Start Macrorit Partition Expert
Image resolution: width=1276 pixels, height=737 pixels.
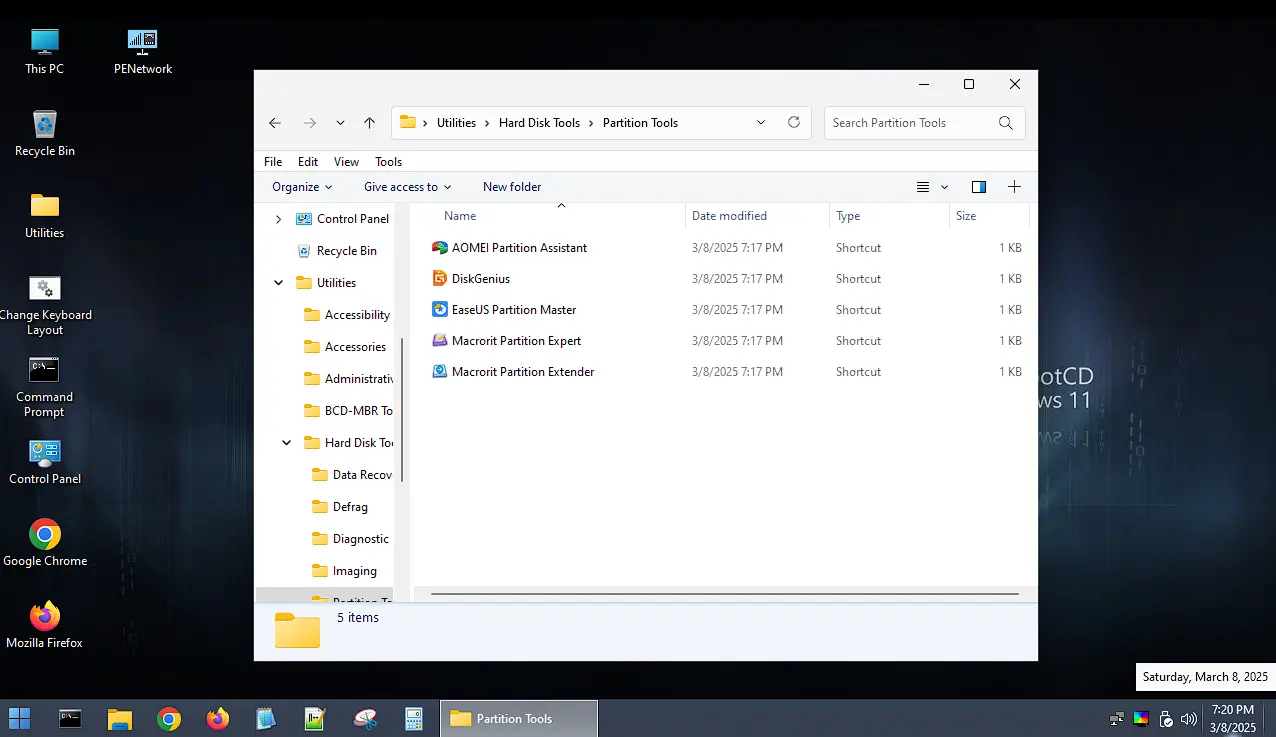coord(516,340)
